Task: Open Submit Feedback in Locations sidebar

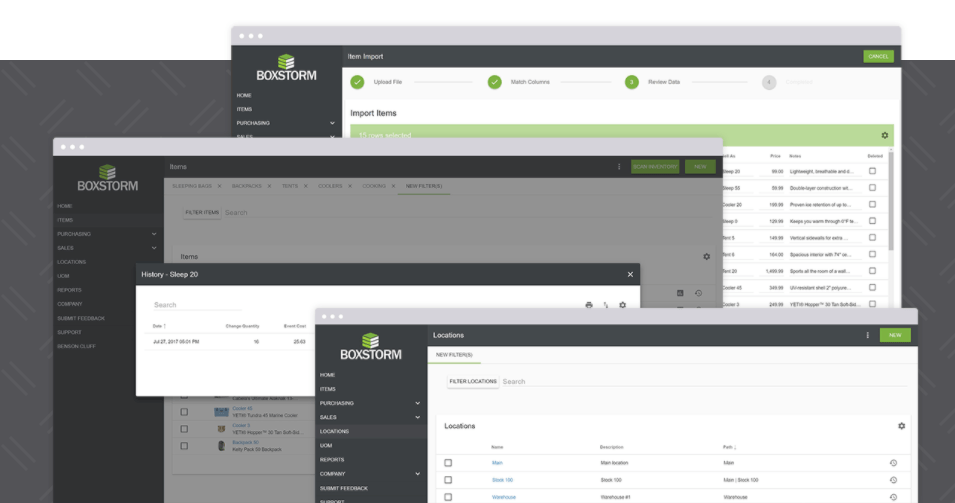Action: point(344,488)
